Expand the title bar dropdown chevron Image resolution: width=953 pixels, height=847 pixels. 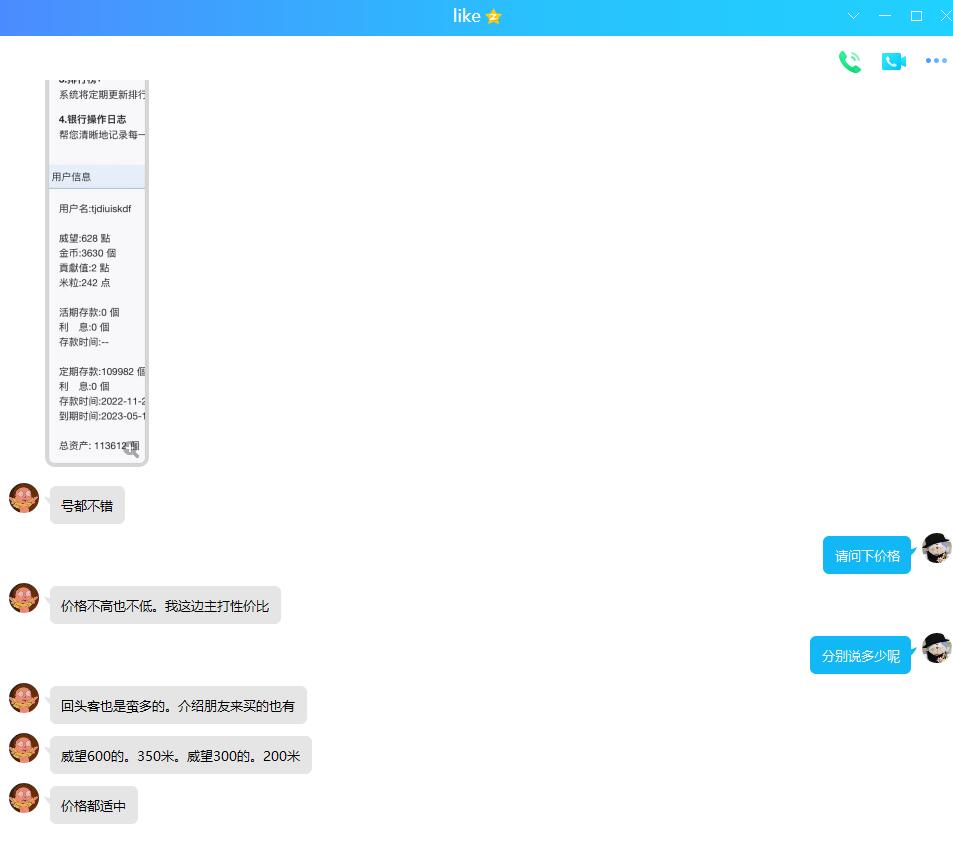point(853,16)
